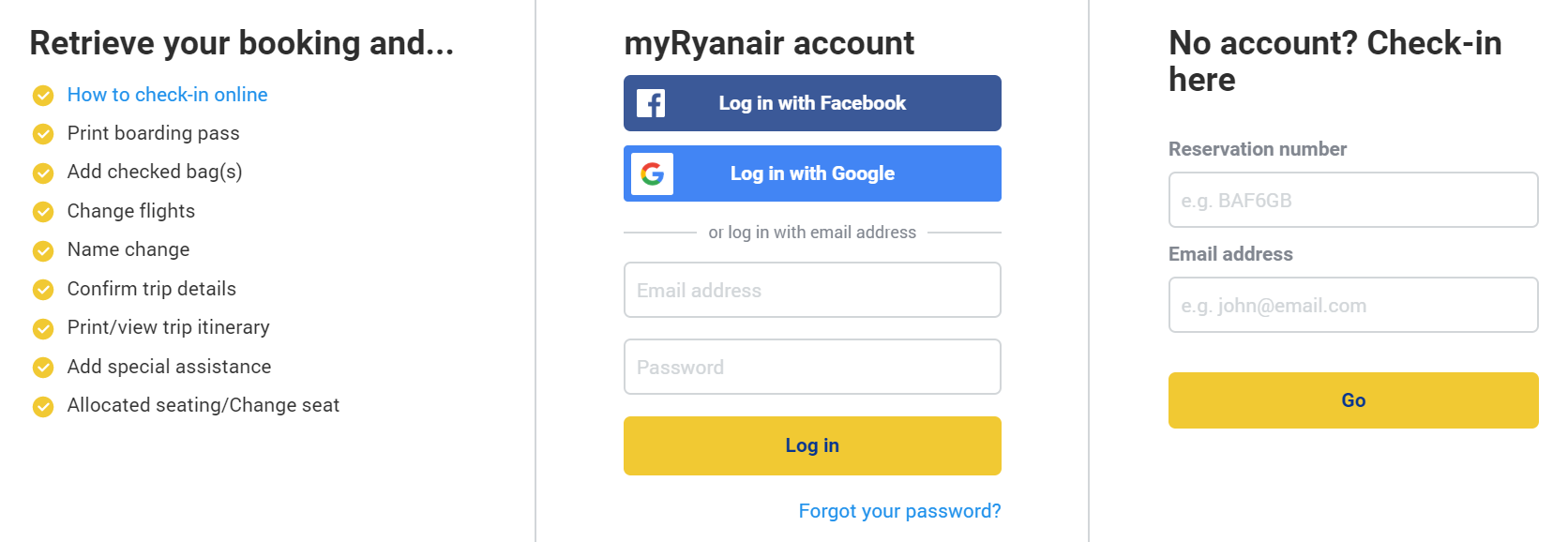Submit check-in with the Go button
The image size is (1568, 542).
click(x=1353, y=400)
